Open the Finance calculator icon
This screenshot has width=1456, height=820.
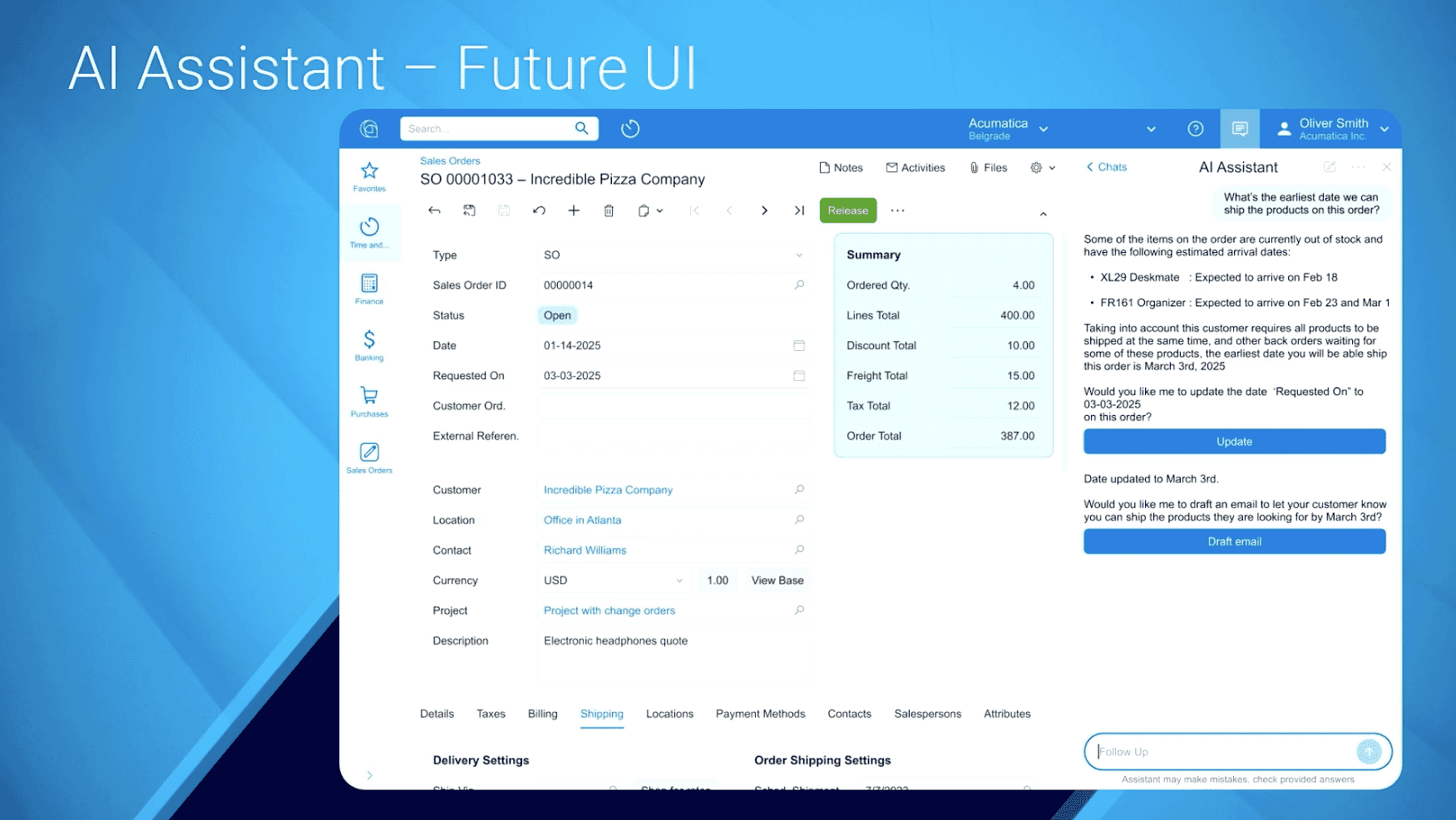click(x=369, y=284)
